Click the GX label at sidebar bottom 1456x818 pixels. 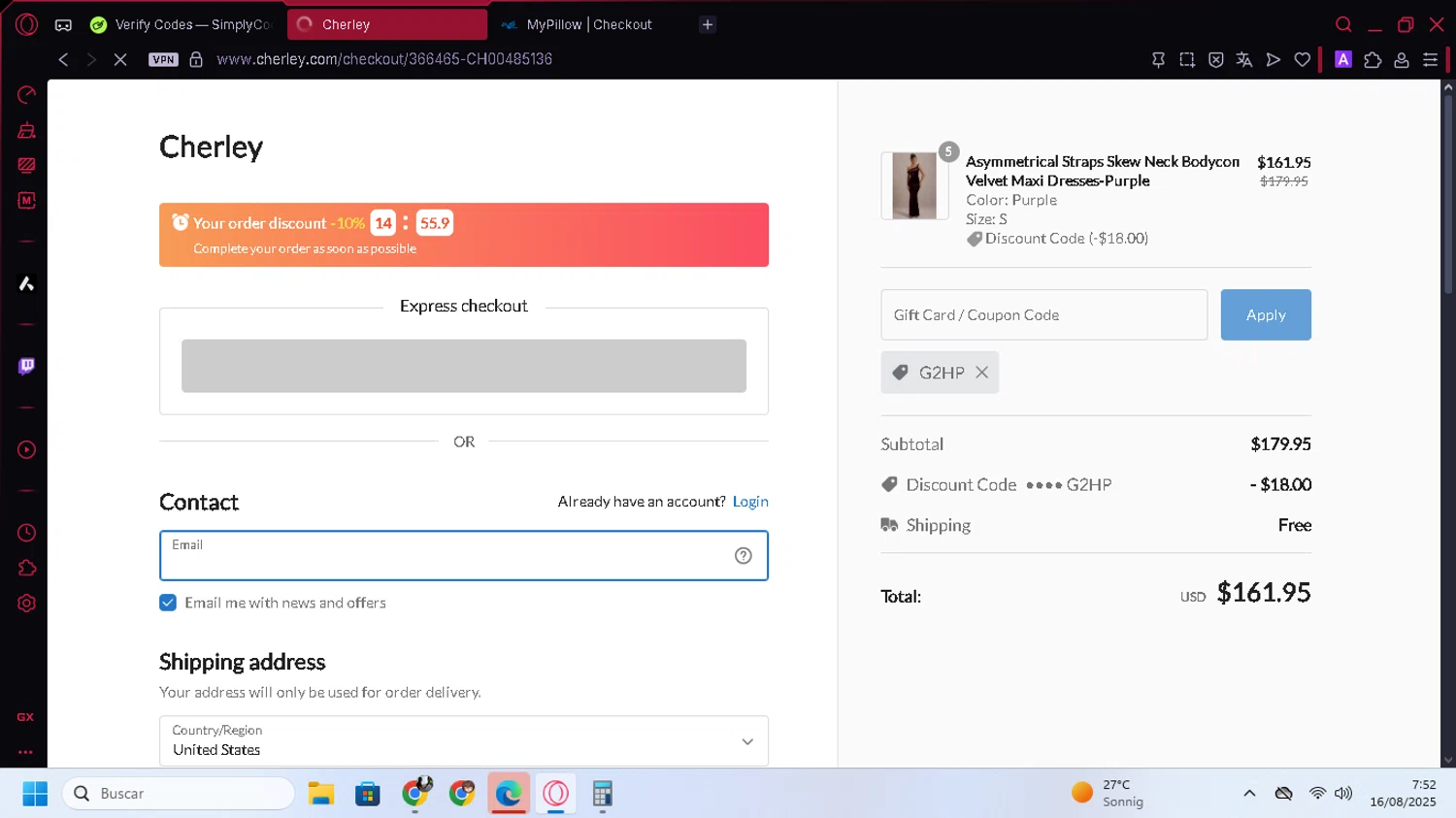pos(26,717)
